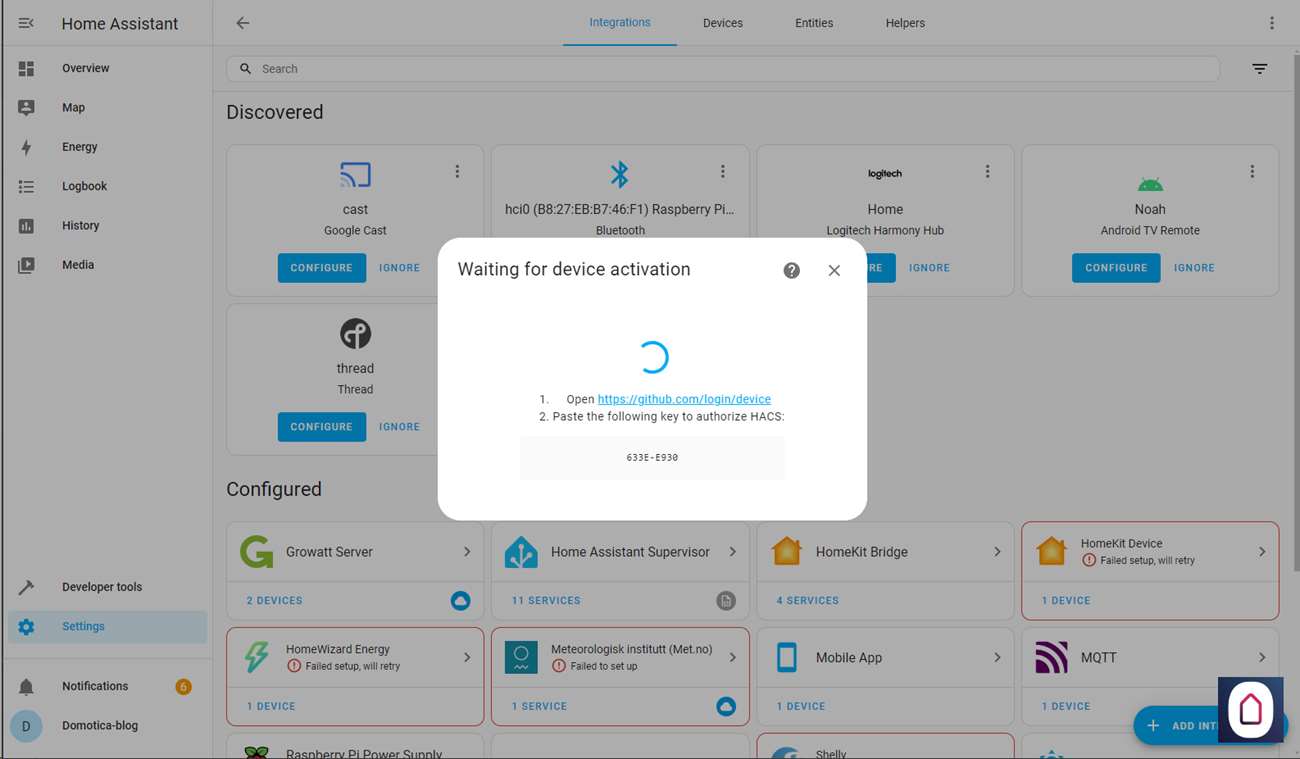Open options menu for the Bluetooth card
This screenshot has height=759, width=1300.
click(x=722, y=172)
